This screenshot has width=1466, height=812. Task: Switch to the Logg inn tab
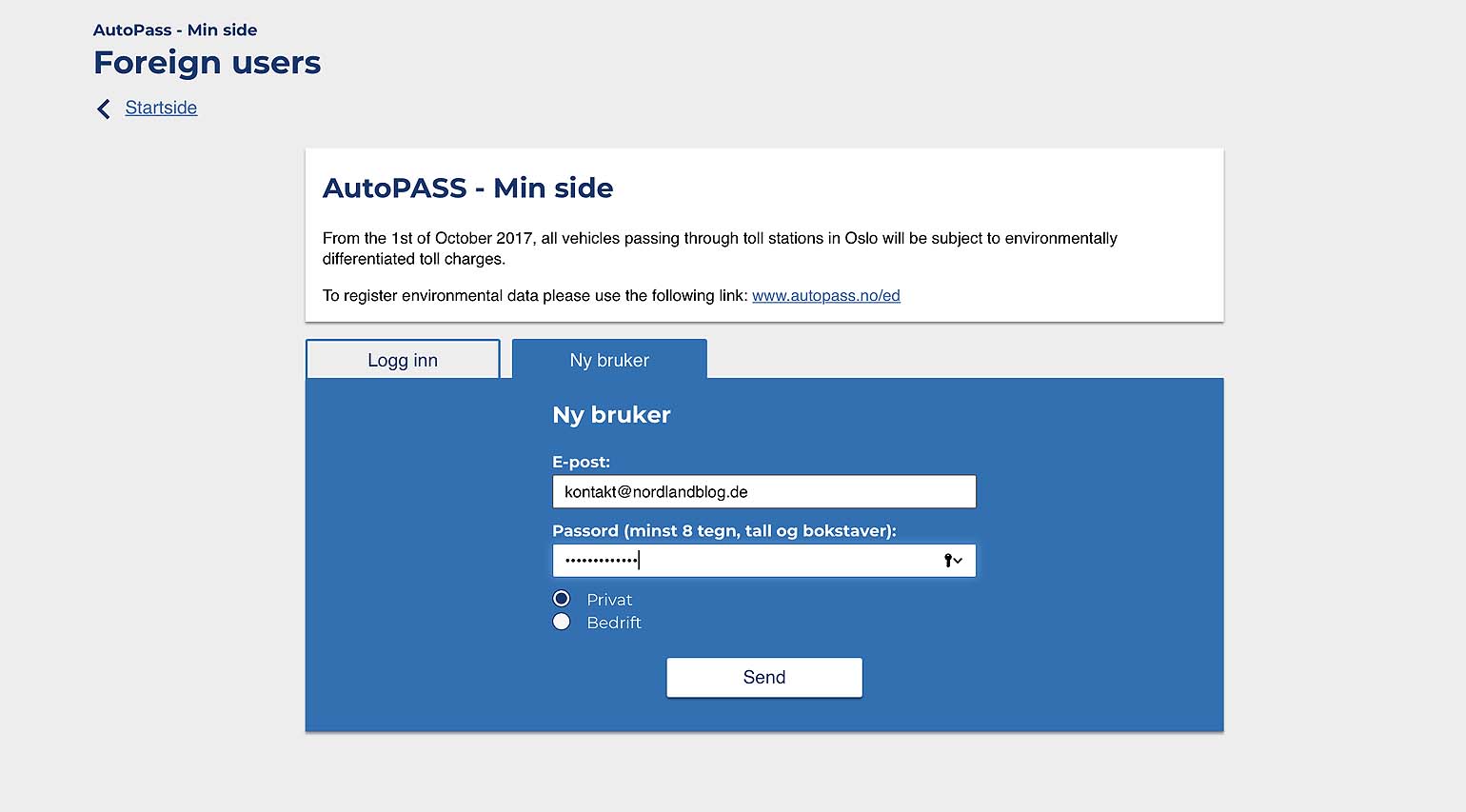tap(403, 360)
